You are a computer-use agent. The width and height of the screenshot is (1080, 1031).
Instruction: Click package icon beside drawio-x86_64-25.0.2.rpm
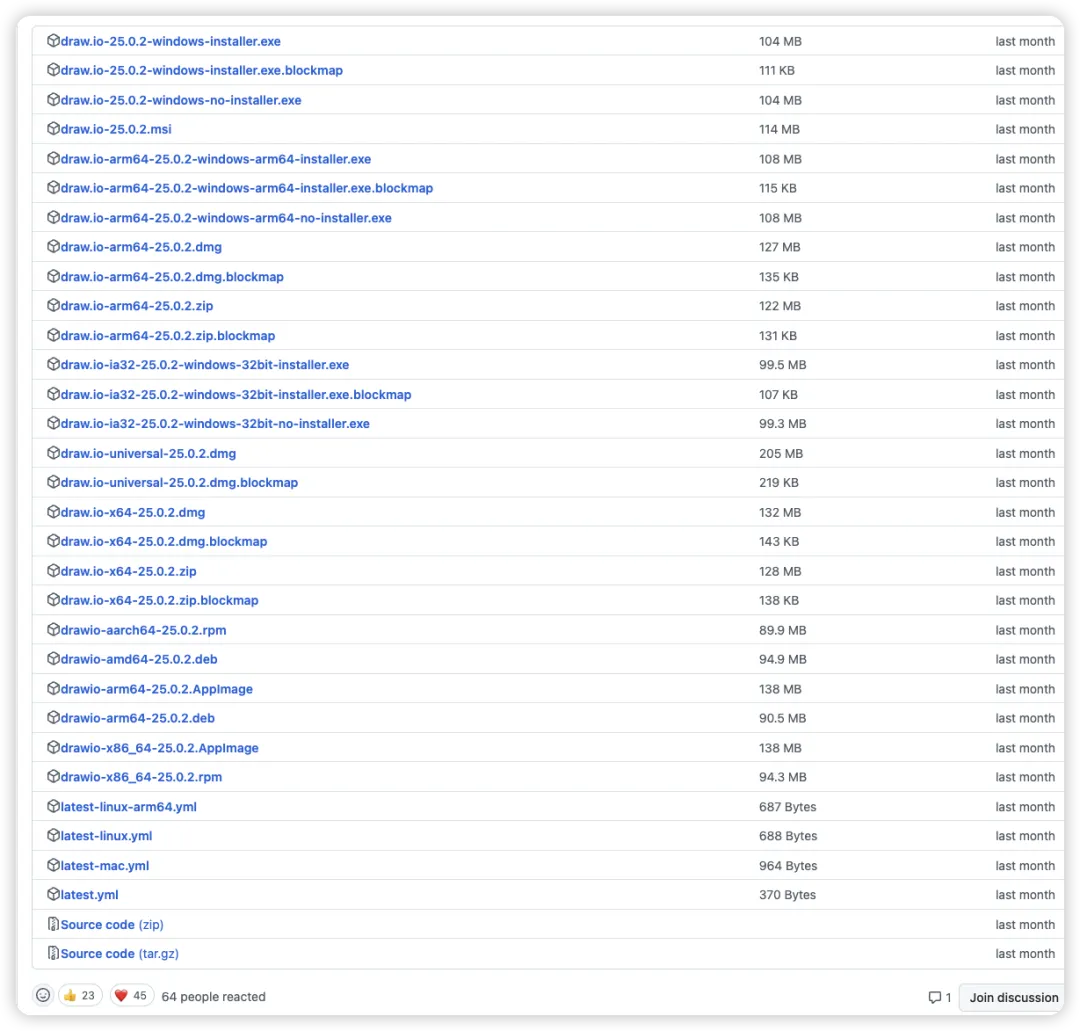click(x=53, y=776)
